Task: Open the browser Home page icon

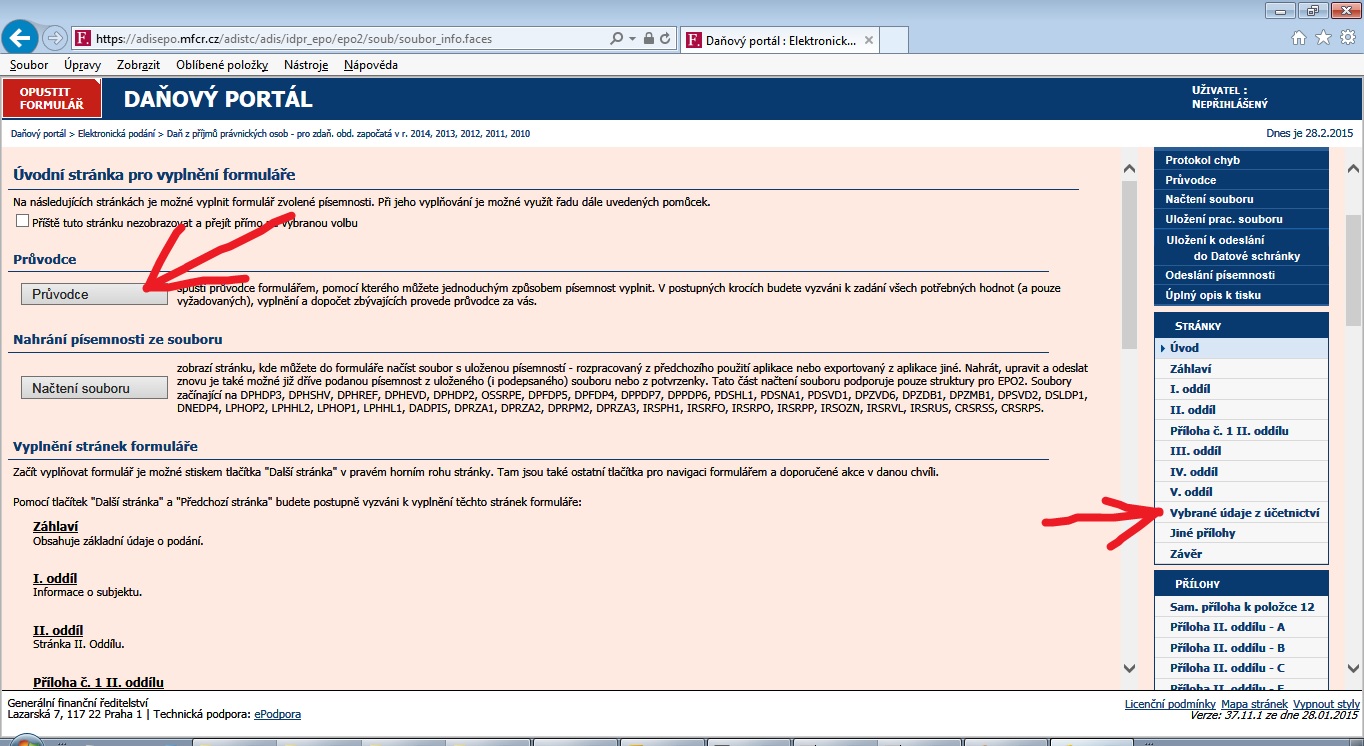Action: point(1299,38)
